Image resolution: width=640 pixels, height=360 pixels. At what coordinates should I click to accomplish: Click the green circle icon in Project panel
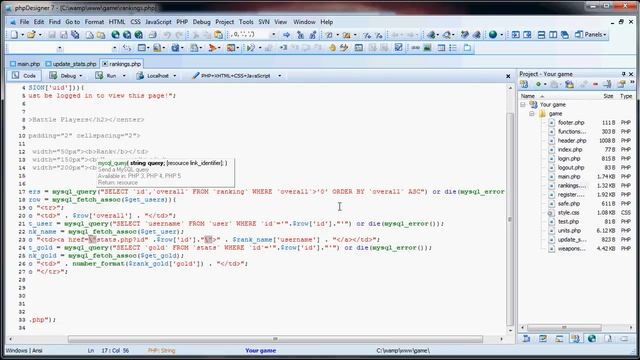click(538, 84)
